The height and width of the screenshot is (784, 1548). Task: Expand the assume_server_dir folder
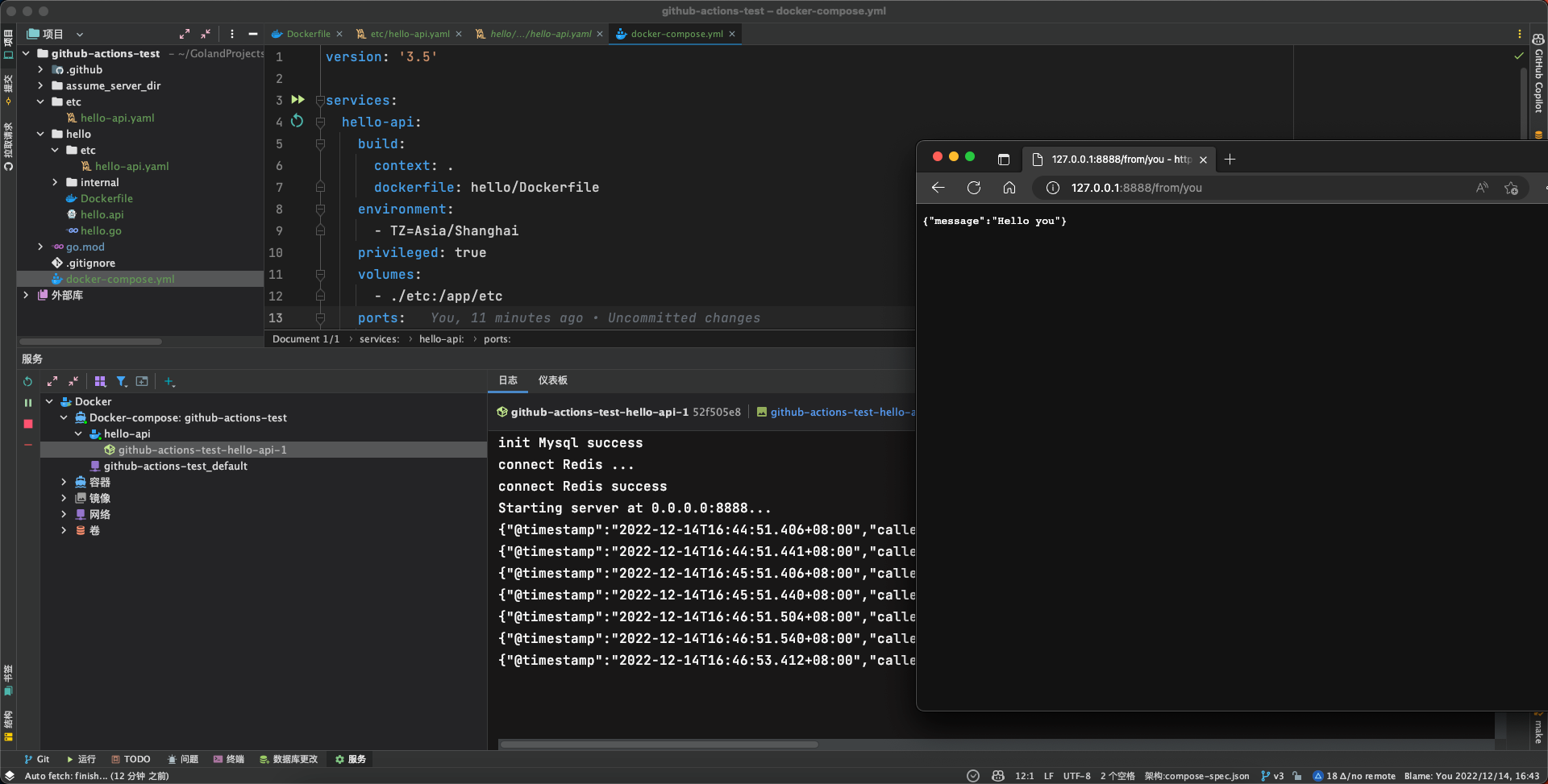click(x=40, y=85)
